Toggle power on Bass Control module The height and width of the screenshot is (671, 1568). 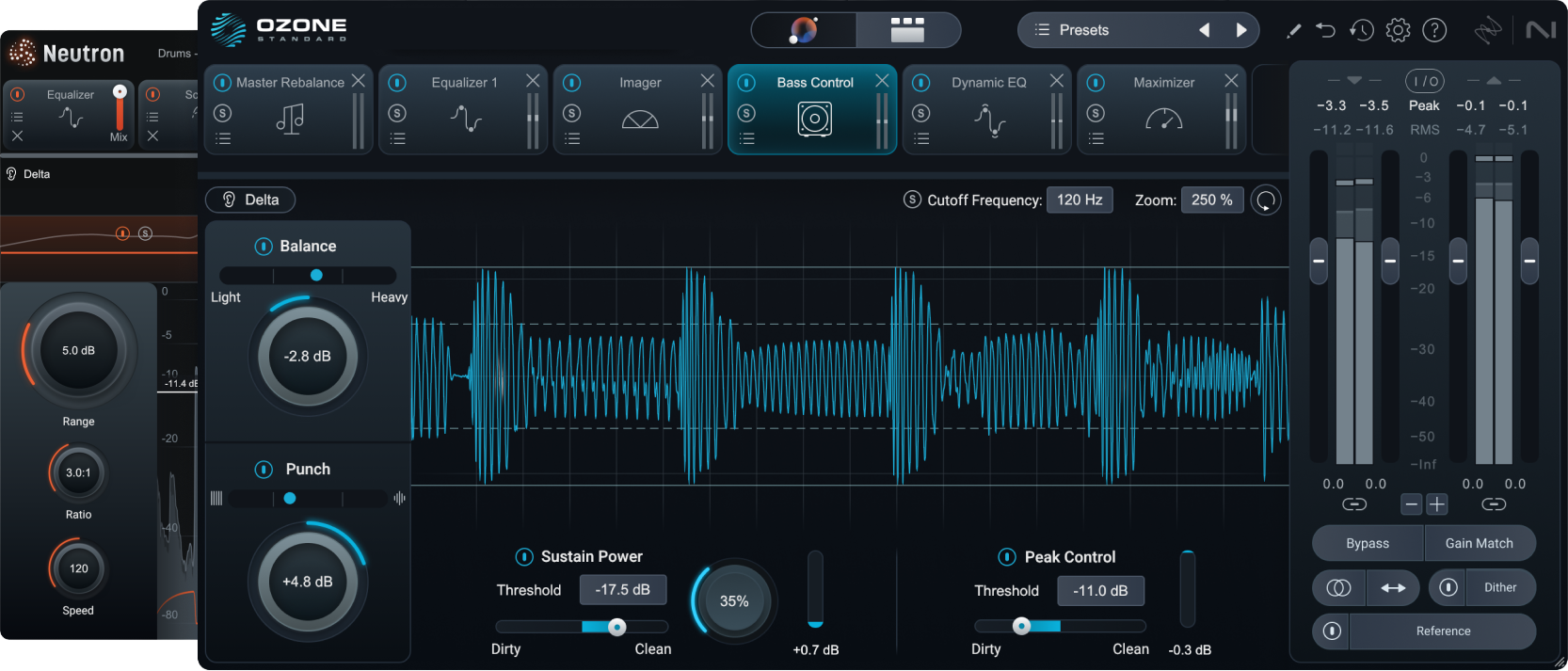746,83
